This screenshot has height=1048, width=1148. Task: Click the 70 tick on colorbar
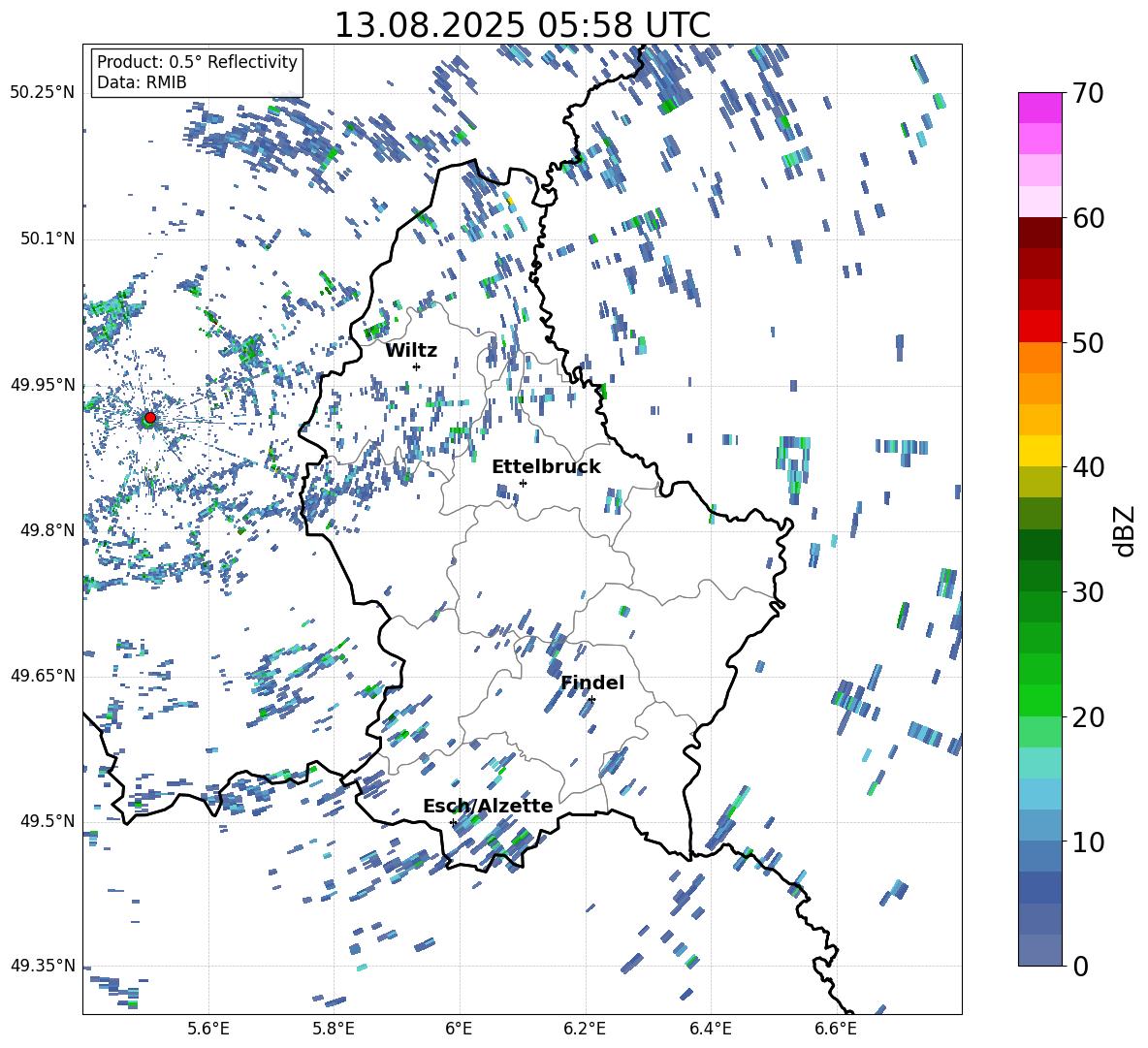(x=1088, y=93)
